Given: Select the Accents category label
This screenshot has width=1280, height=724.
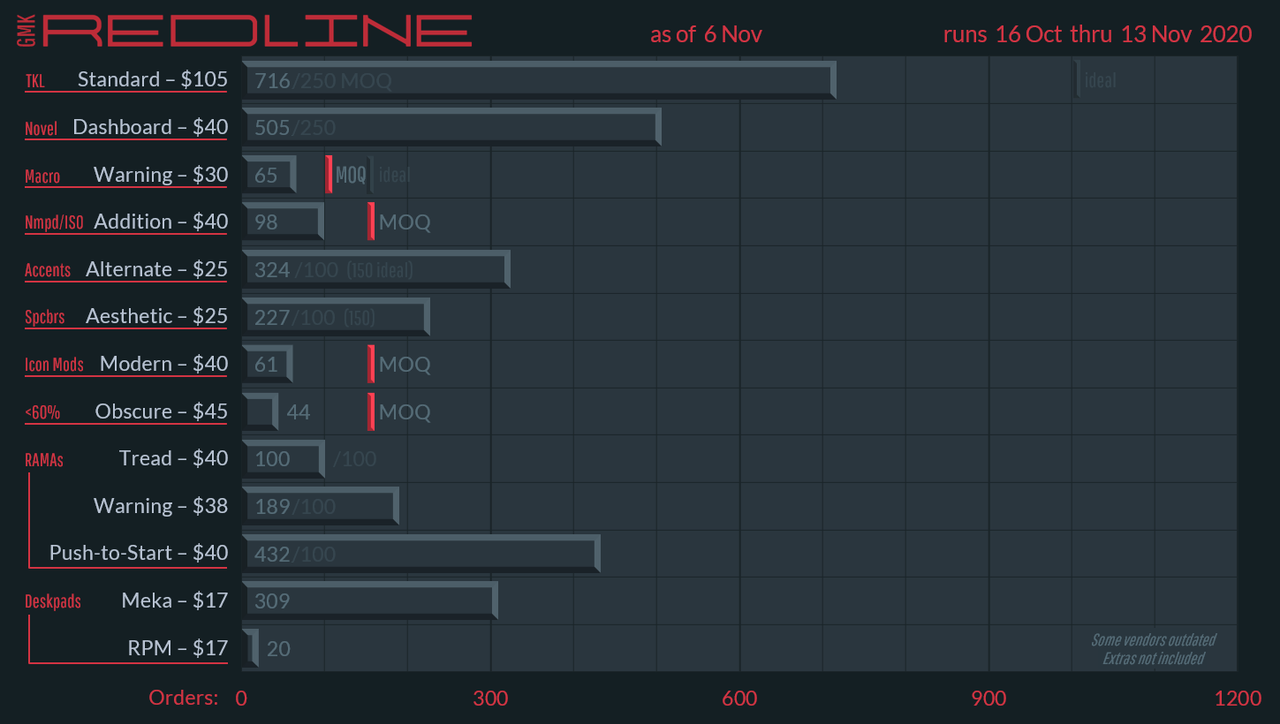Looking at the screenshot, I should (48, 270).
